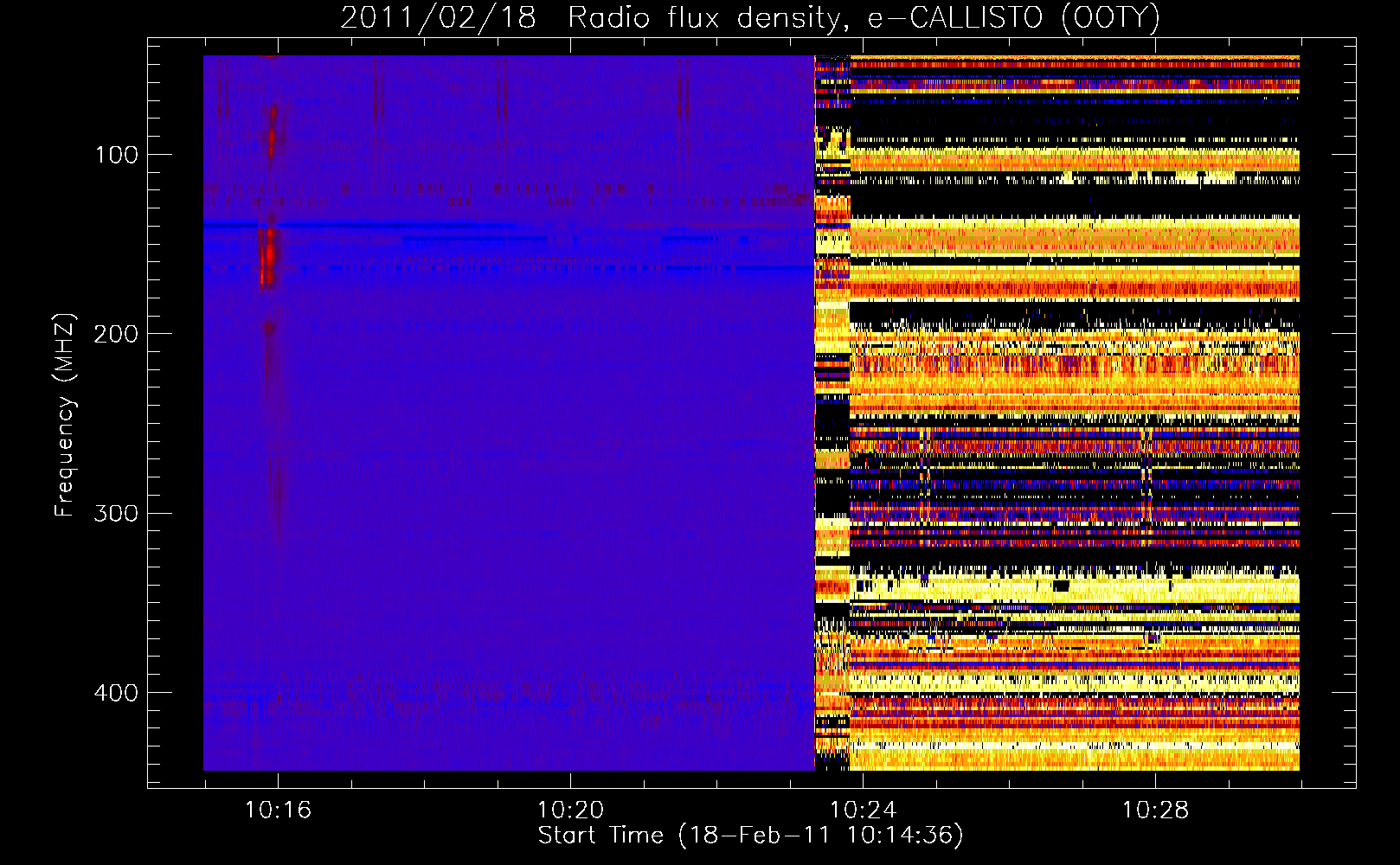Click the 200 frequency tick label
Viewport: 1400px width, 865px height.
[116, 334]
